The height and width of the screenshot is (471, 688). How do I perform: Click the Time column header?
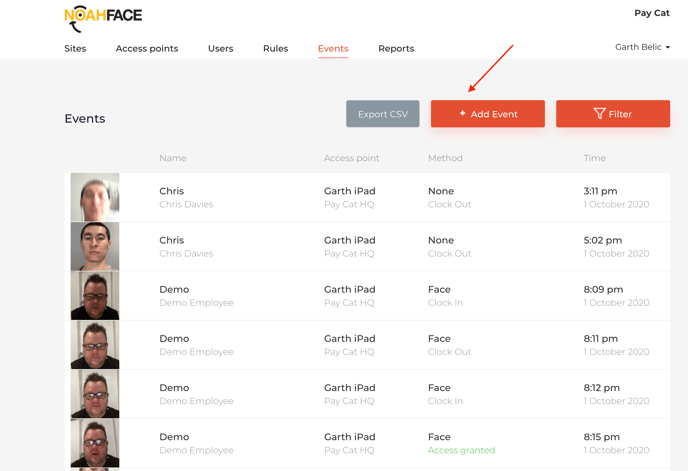[x=594, y=158]
